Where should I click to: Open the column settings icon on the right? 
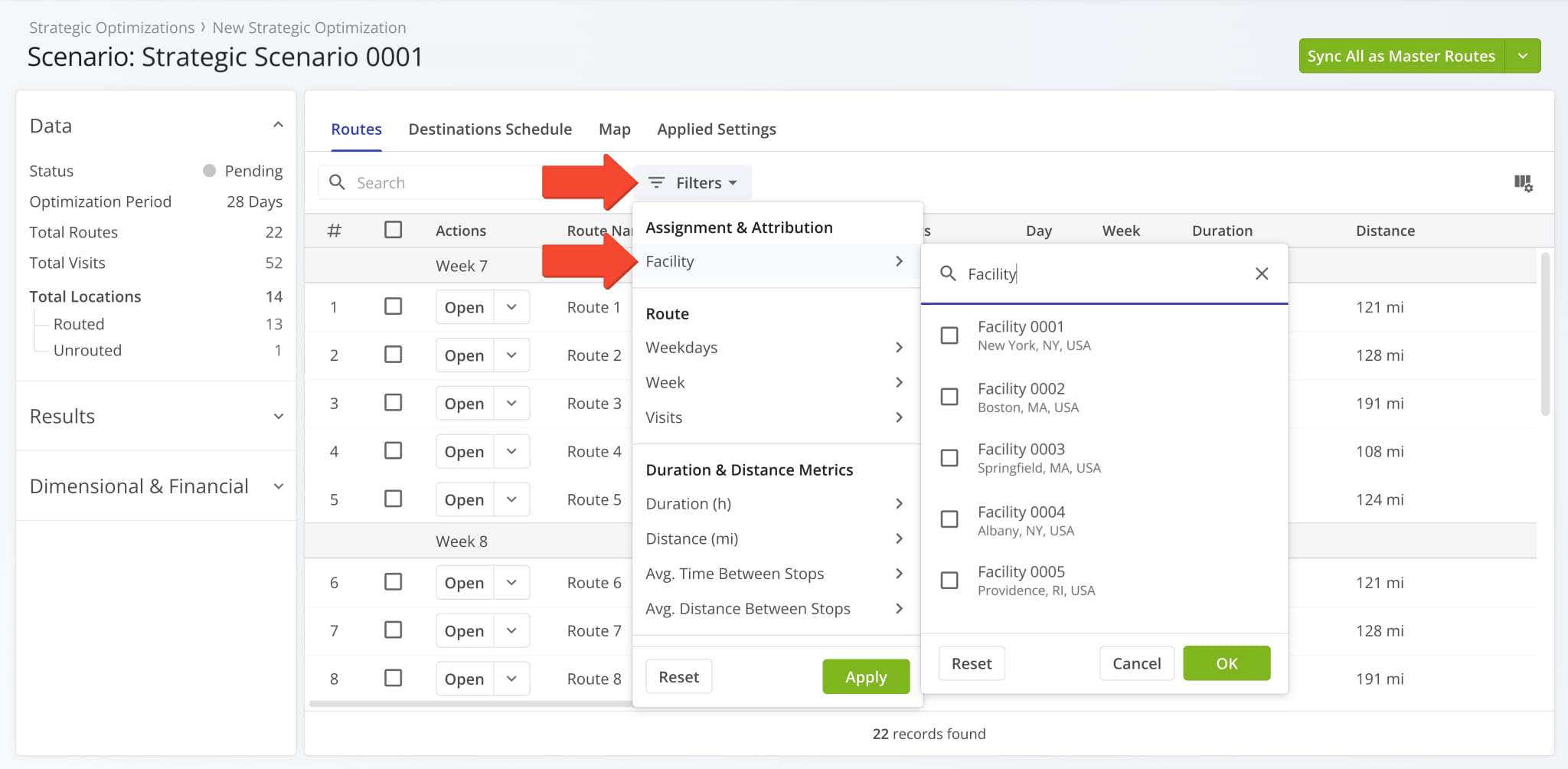click(1524, 183)
